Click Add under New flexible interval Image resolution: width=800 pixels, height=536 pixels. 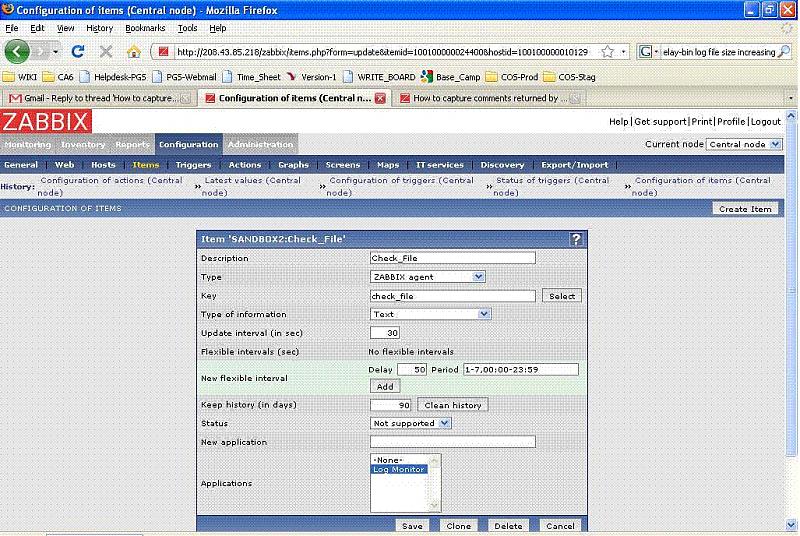pyautogui.click(x=385, y=386)
